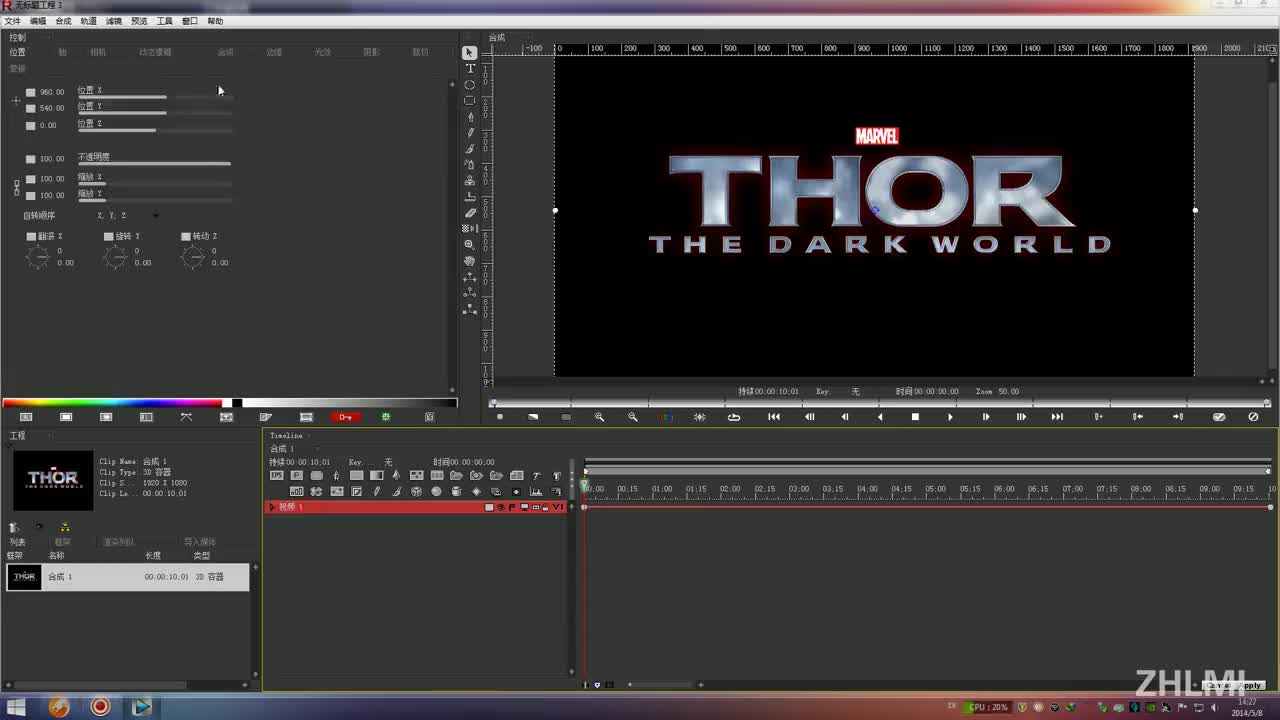Toggle the 不透明度 checkbox
This screenshot has width=1280, height=720.
(31, 159)
